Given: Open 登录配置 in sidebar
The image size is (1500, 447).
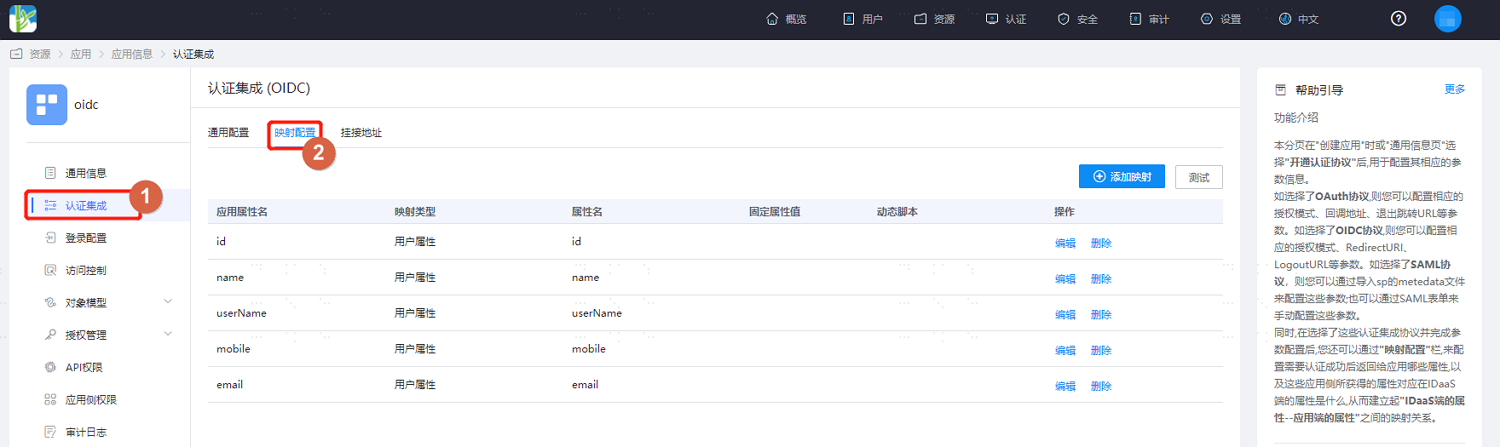Looking at the screenshot, I should (86, 238).
